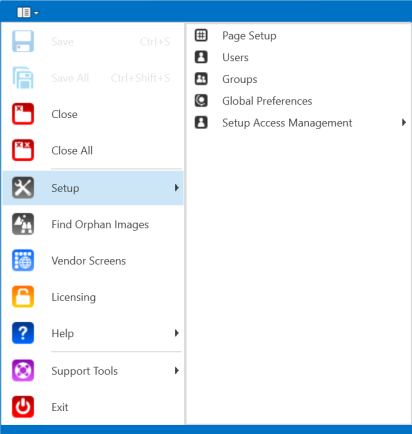
Task: Click the orange Licensing padlock icon
Action: tap(23, 297)
